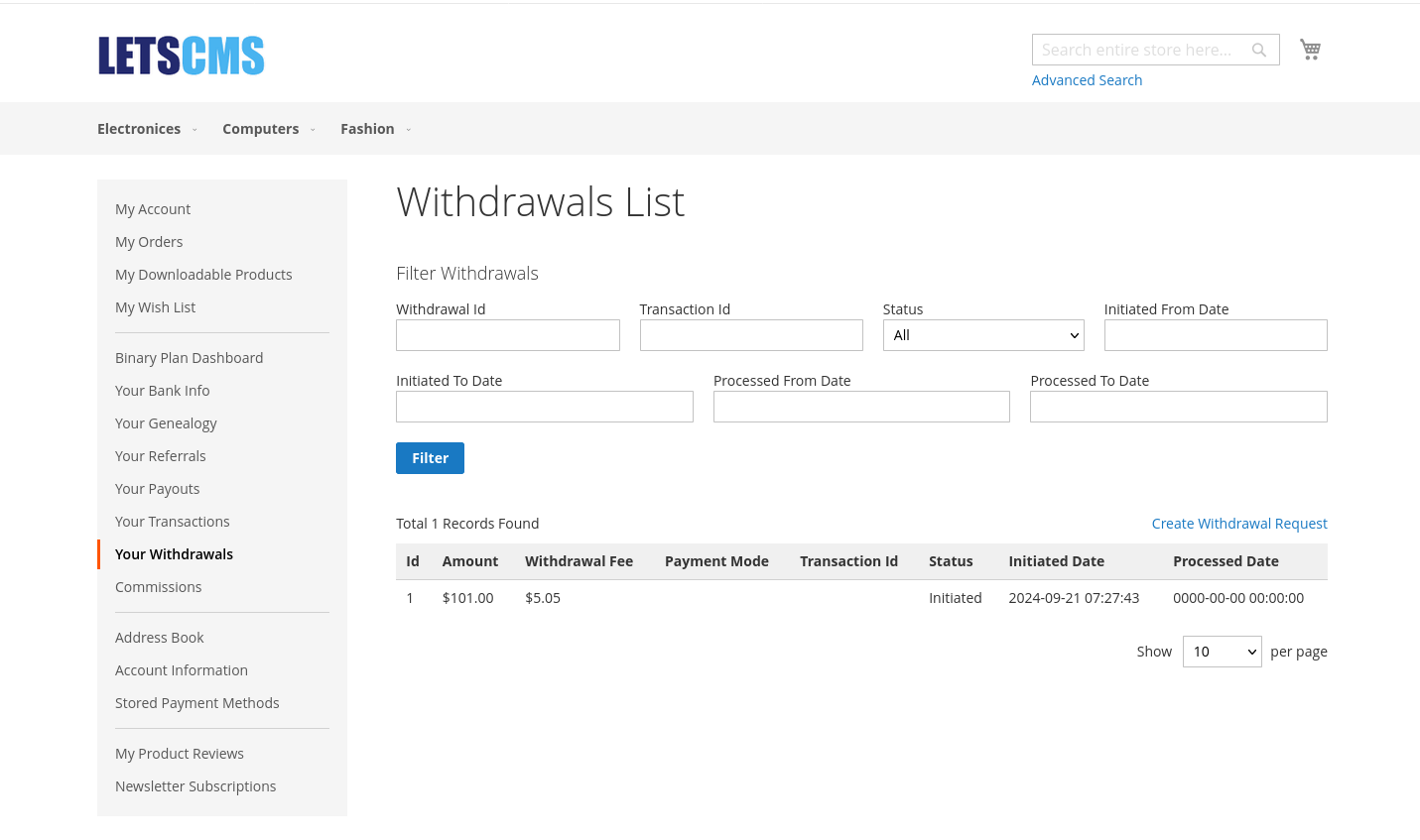The width and height of the screenshot is (1420, 840).
Task: Open Create Withdrawal Request
Action: [x=1239, y=523]
